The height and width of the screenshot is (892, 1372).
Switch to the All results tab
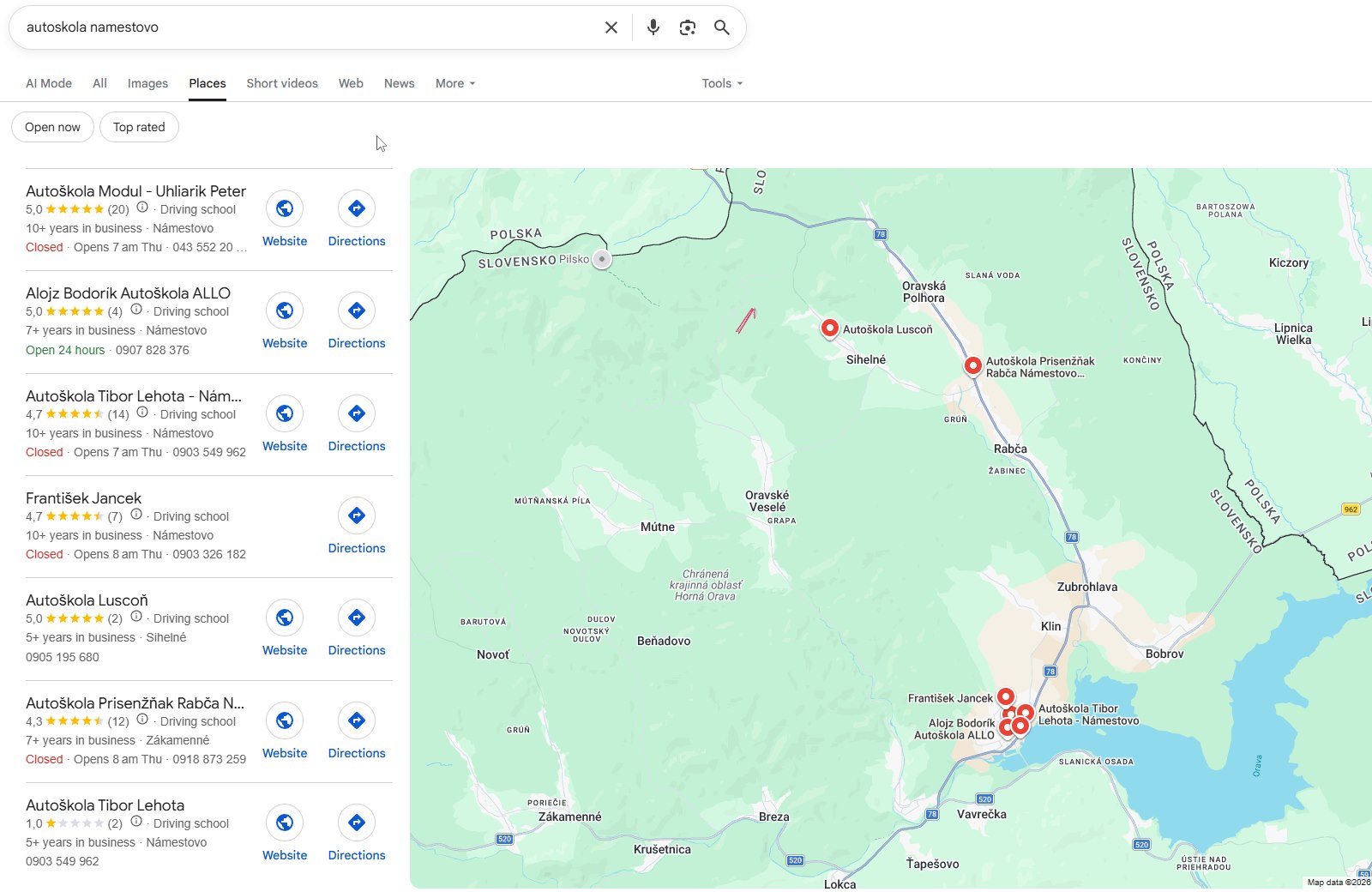tap(99, 83)
